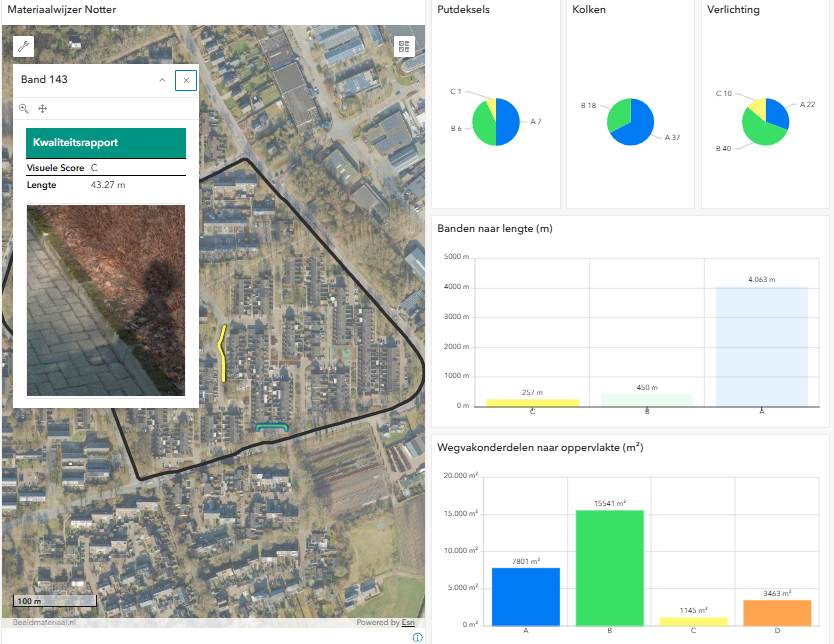
Task: Click the yellow highlighted band line on map
Action: 222,354
